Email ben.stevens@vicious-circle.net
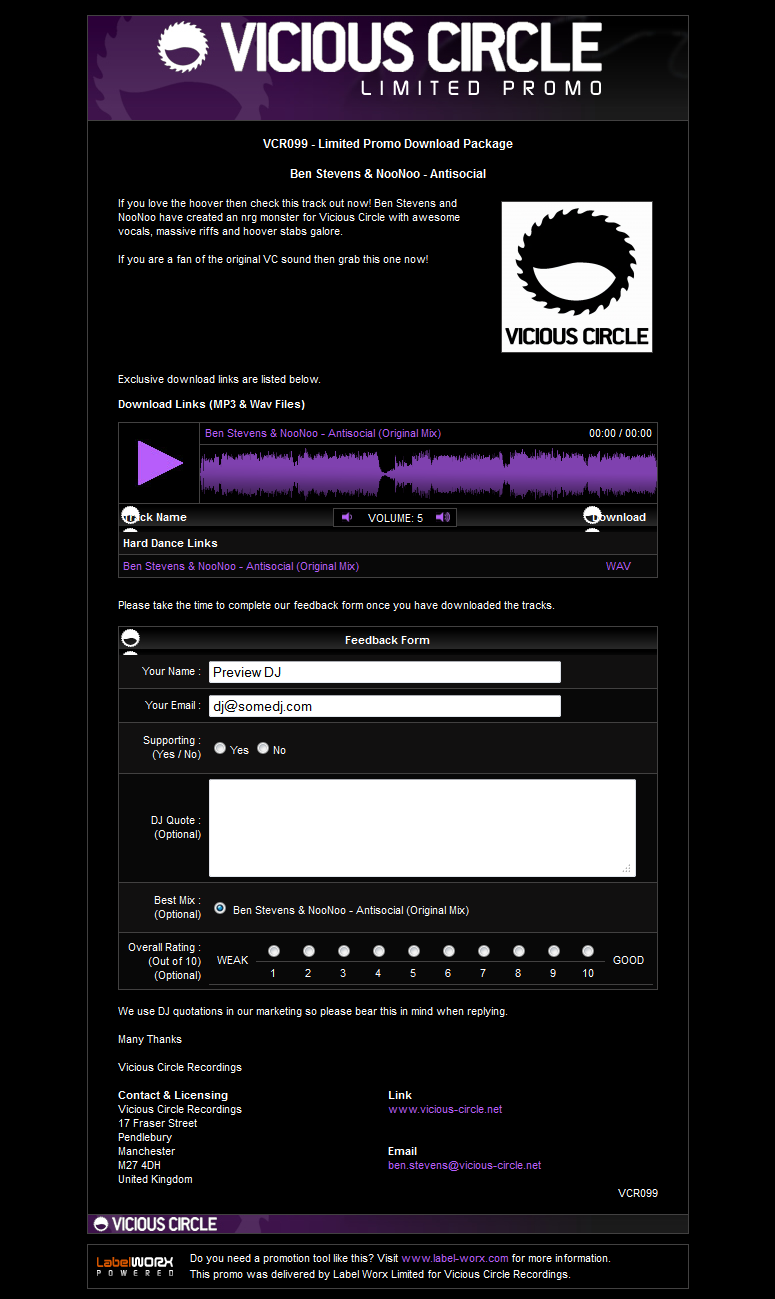The width and height of the screenshot is (775, 1299). [x=464, y=1165]
